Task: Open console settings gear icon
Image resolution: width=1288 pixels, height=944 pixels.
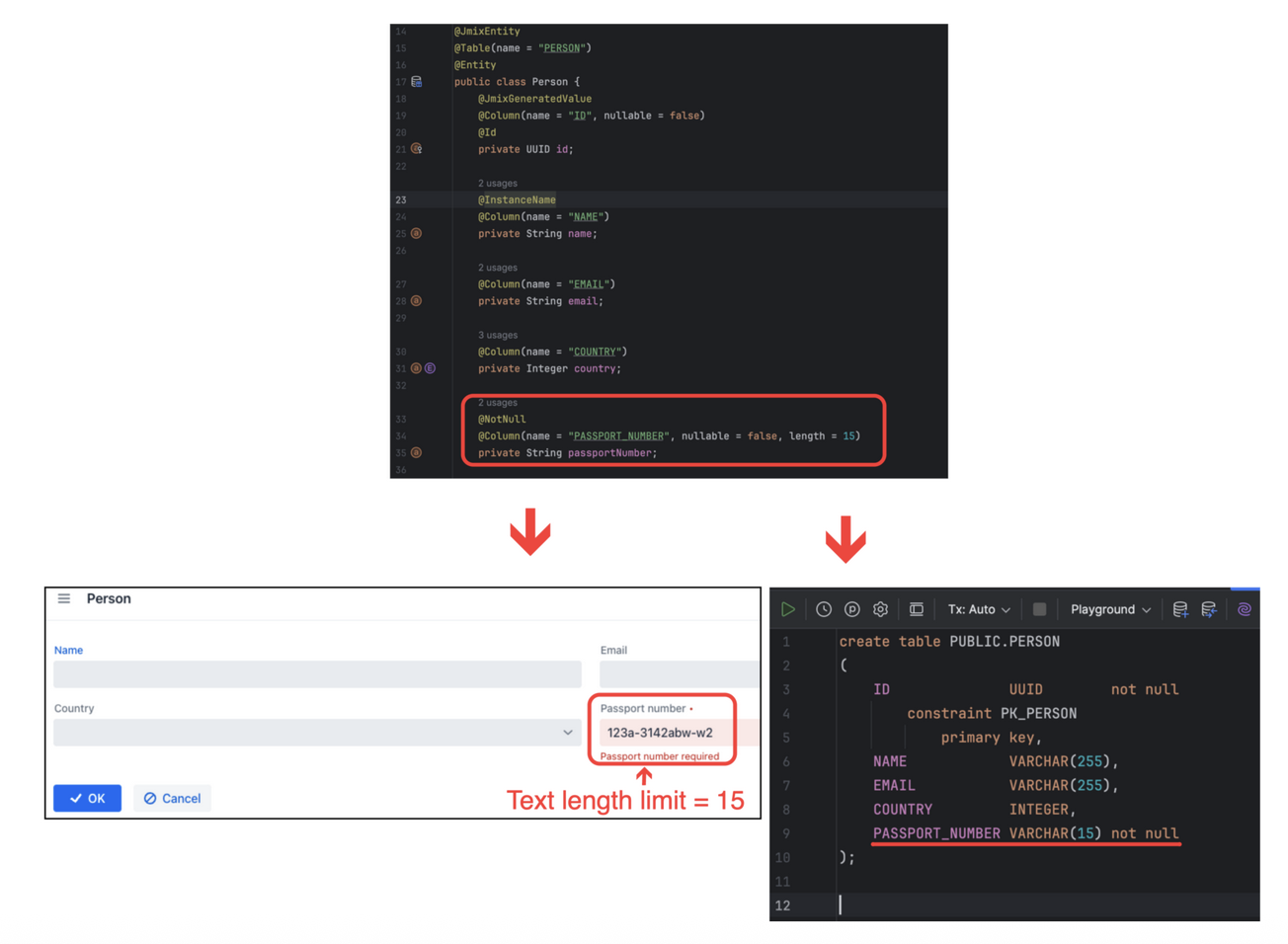Action: [x=880, y=609]
